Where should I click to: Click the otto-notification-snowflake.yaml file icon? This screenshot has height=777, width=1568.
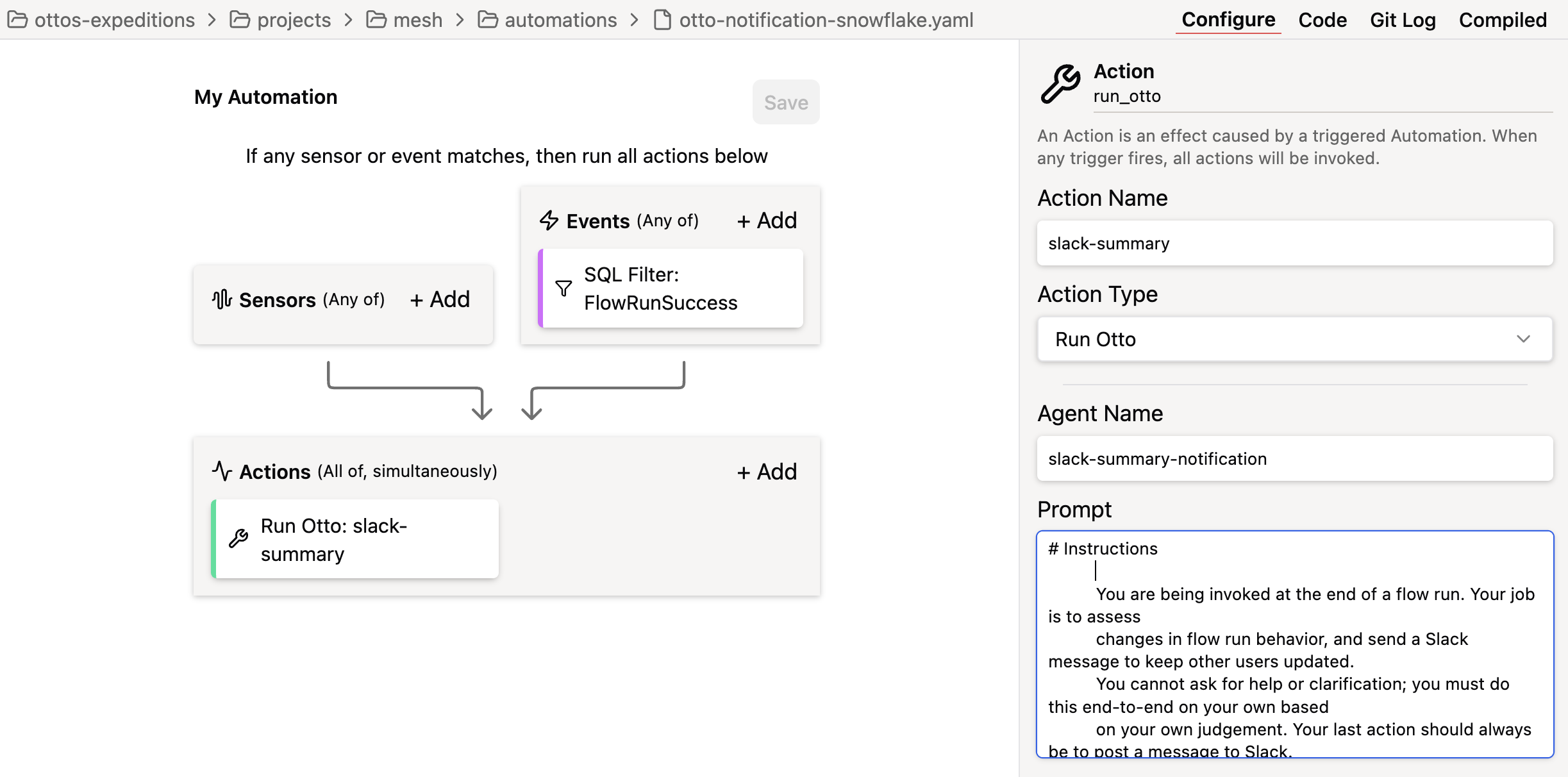click(662, 20)
